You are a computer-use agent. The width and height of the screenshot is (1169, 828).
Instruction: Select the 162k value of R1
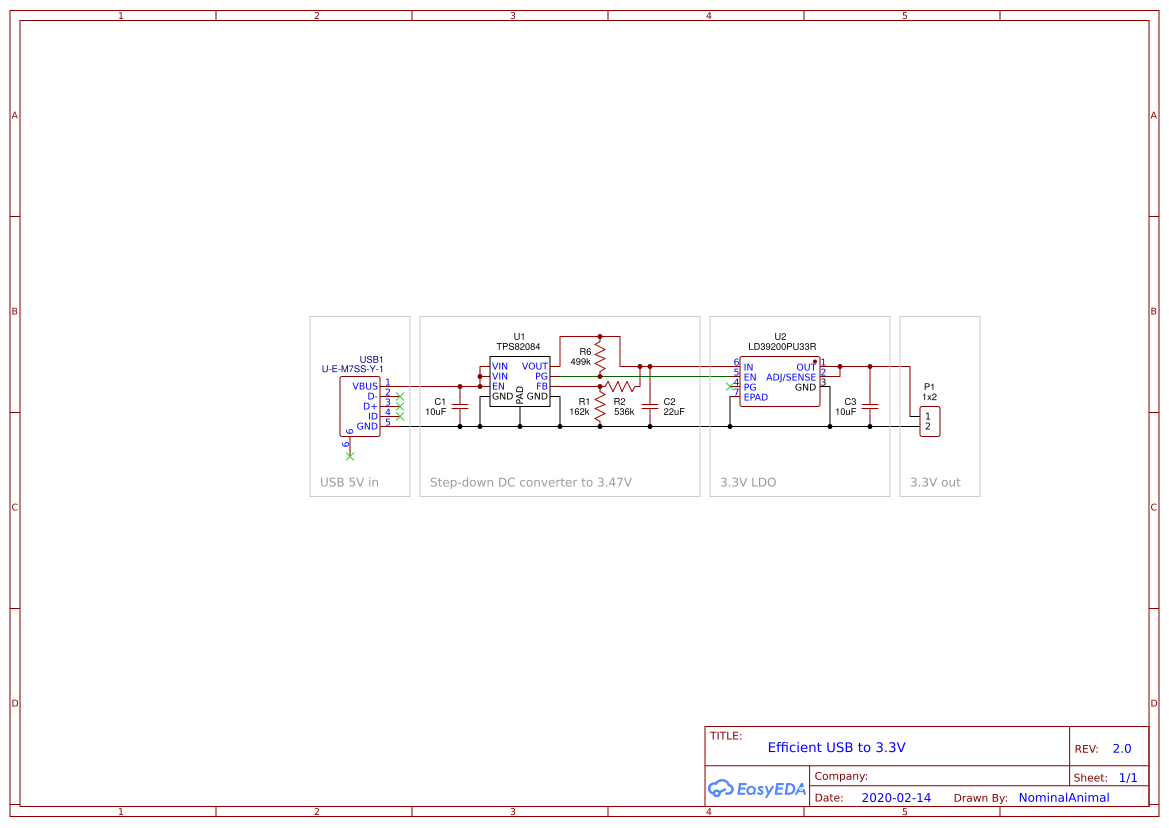click(x=579, y=411)
